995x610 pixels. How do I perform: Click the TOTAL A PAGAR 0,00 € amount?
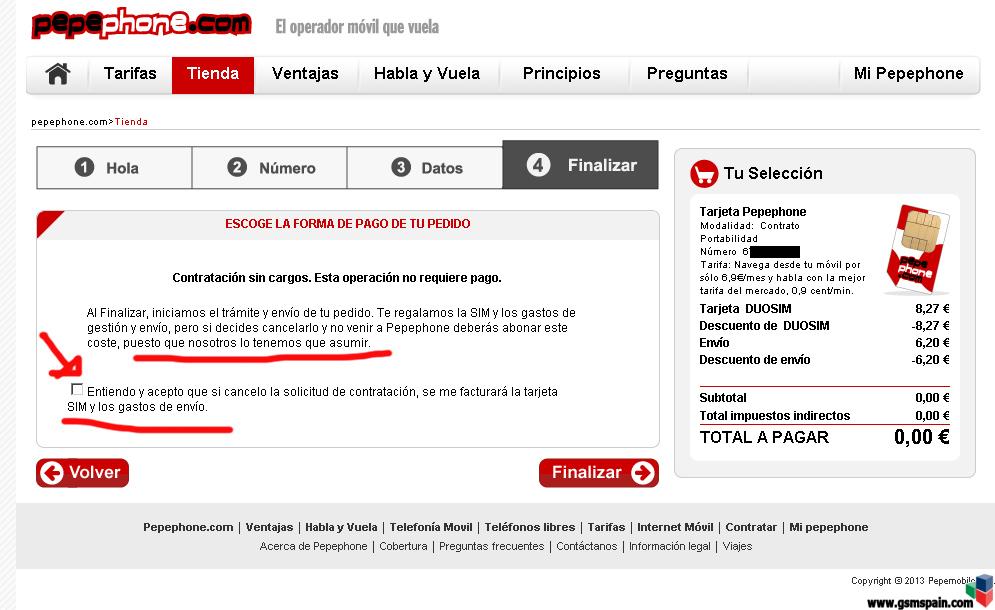point(921,437)
